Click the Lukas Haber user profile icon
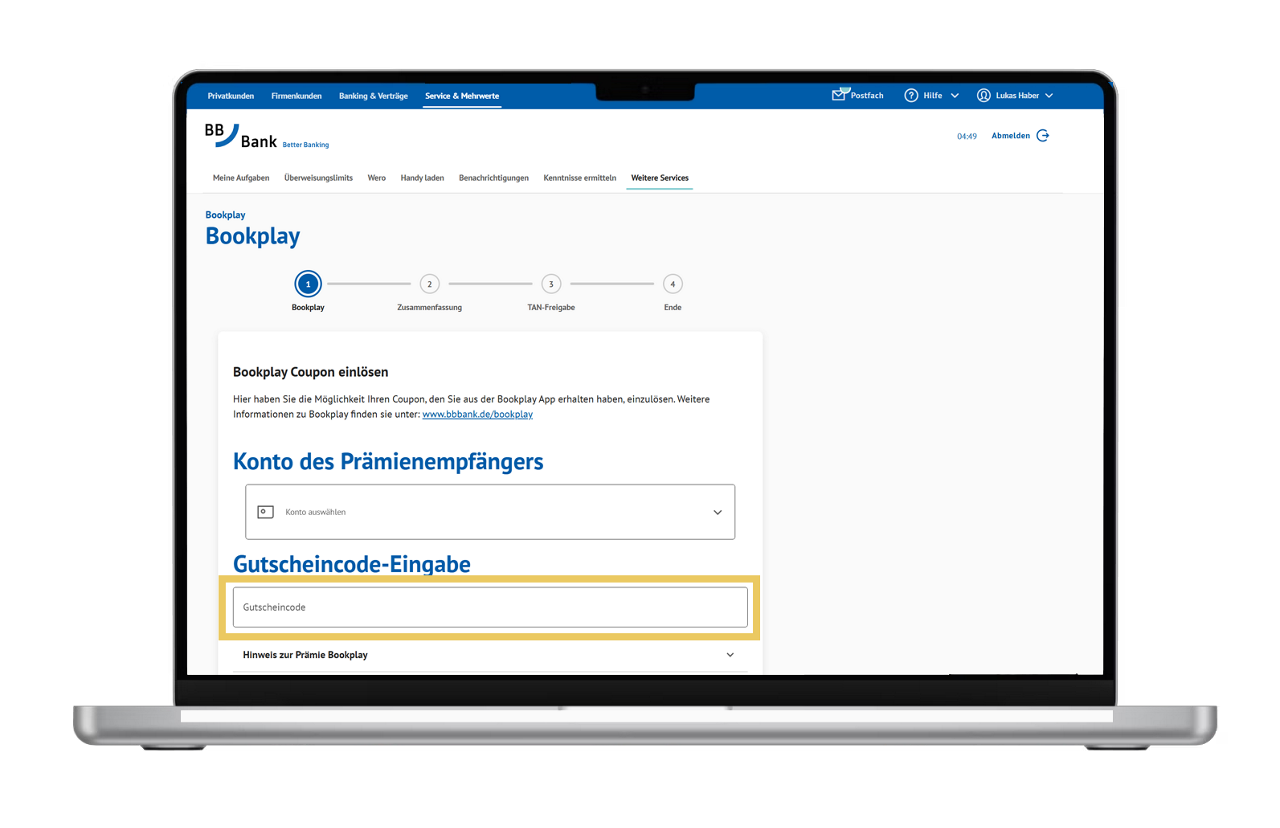Image resolution: width=1280 pixels, height=828 pixels. 984,95
